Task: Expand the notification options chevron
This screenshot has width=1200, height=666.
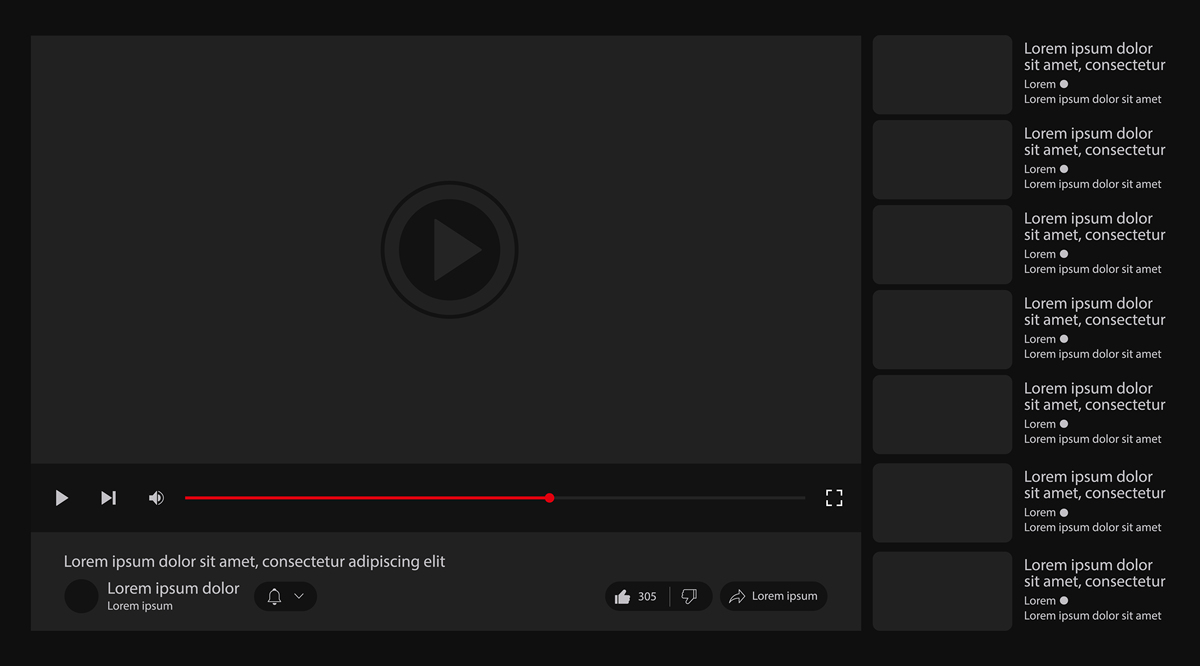Action: (299, 597)
